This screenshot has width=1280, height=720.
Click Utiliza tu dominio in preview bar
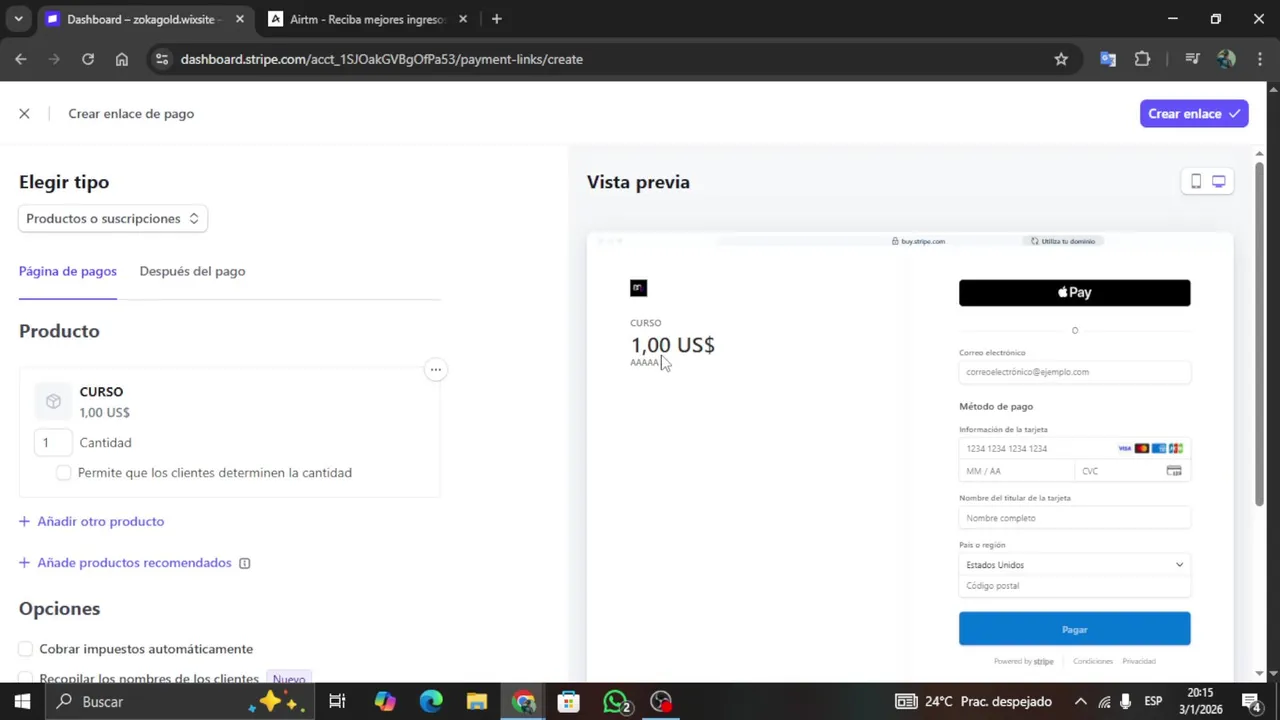(1063, 241)
